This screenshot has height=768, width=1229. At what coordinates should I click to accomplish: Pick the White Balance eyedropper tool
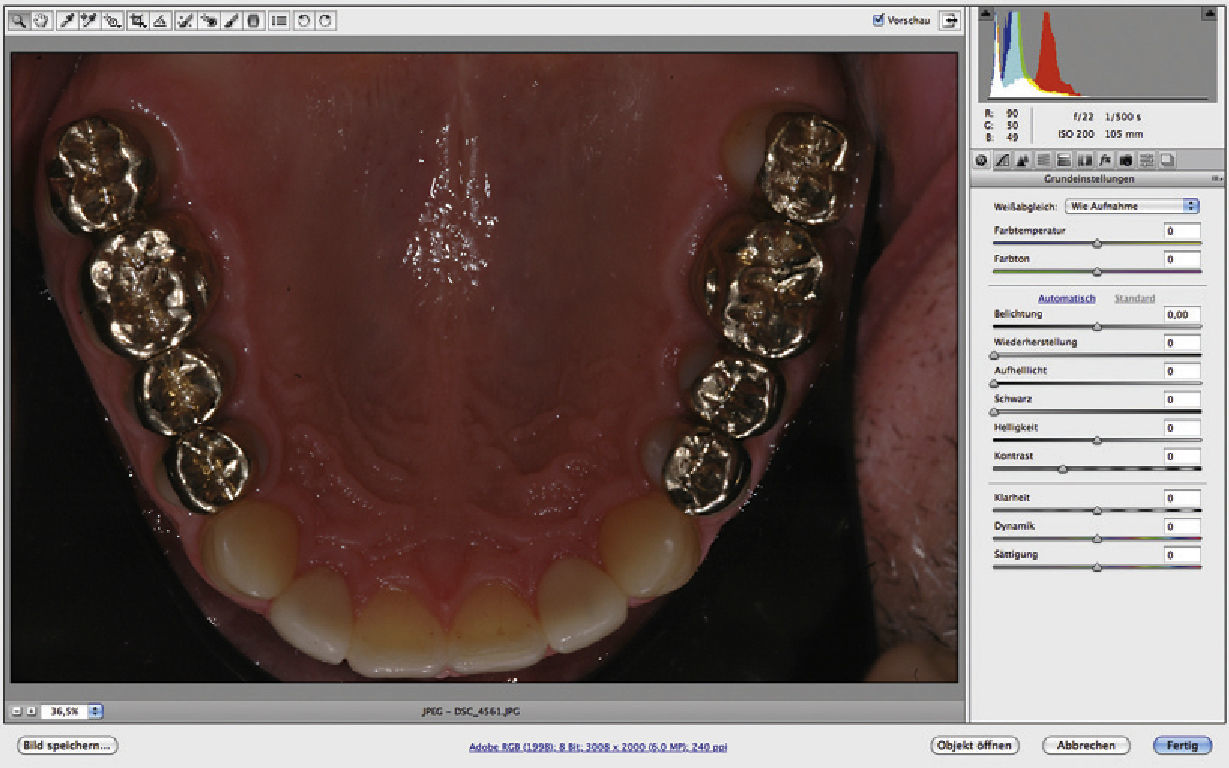coord(68,20)
